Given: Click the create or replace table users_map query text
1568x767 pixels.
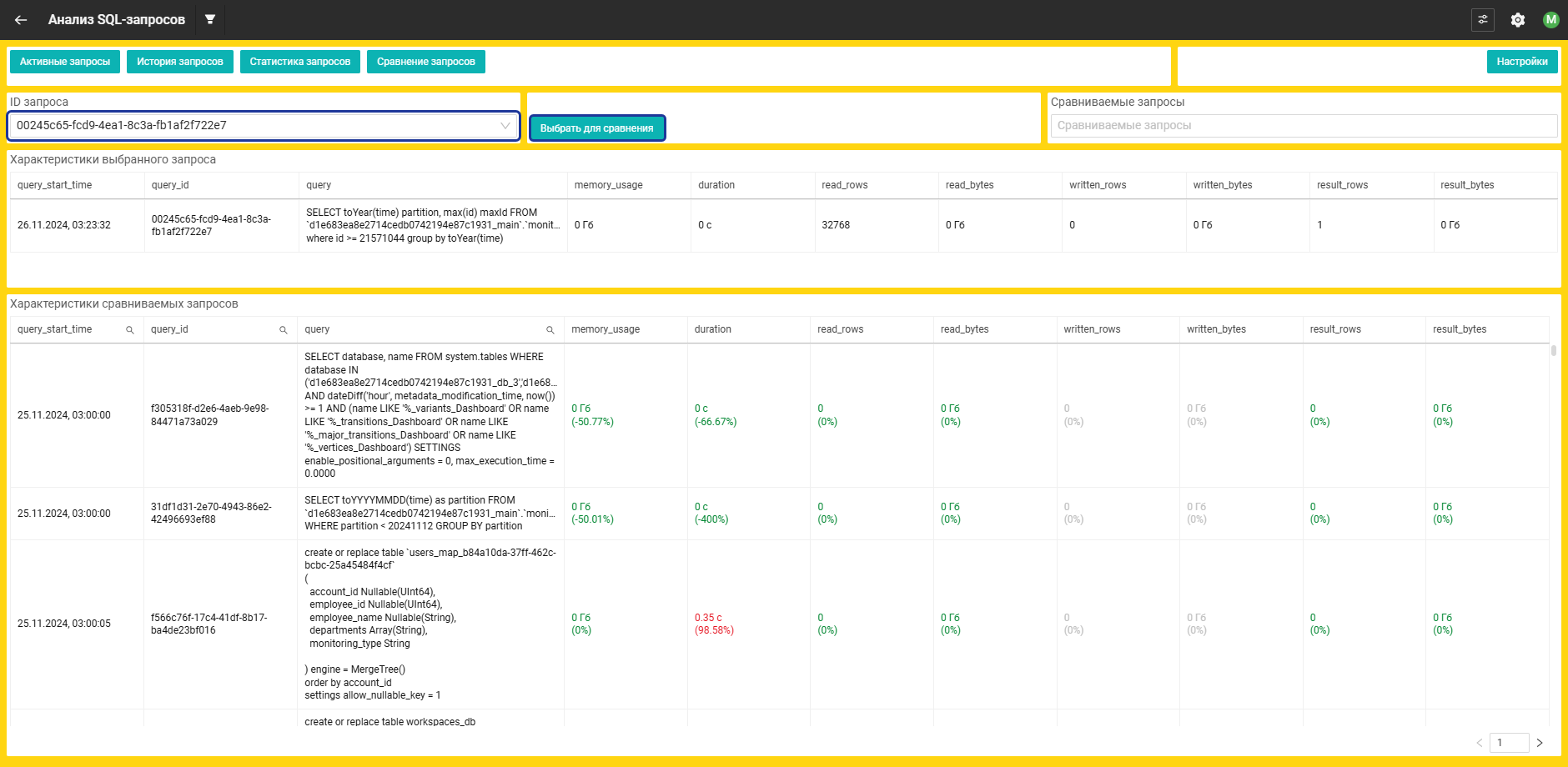Looking at the screenshot, I should [x=430, y=624].
